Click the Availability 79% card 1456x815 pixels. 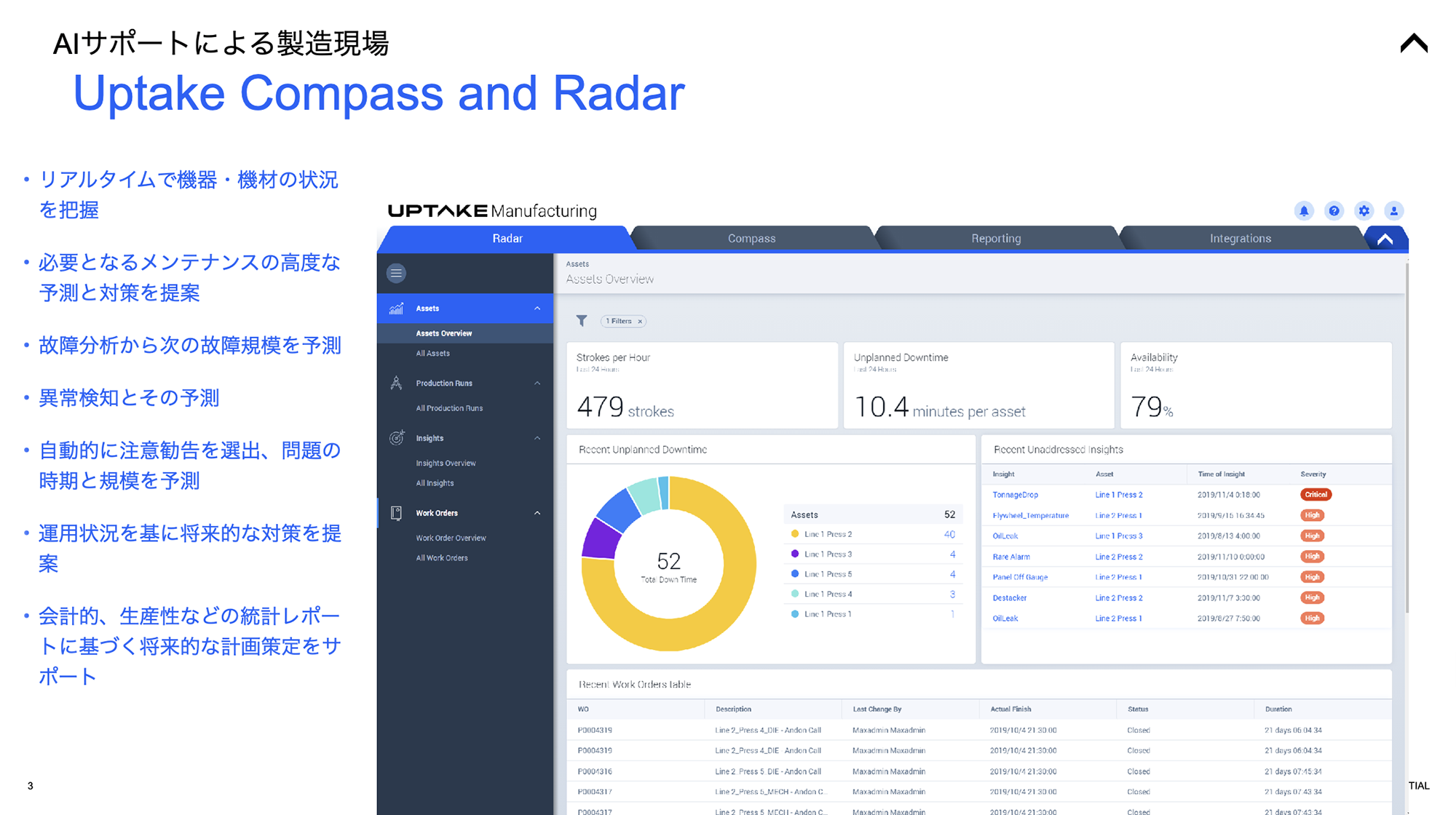pyautogui.click(x=1256, y=386)
